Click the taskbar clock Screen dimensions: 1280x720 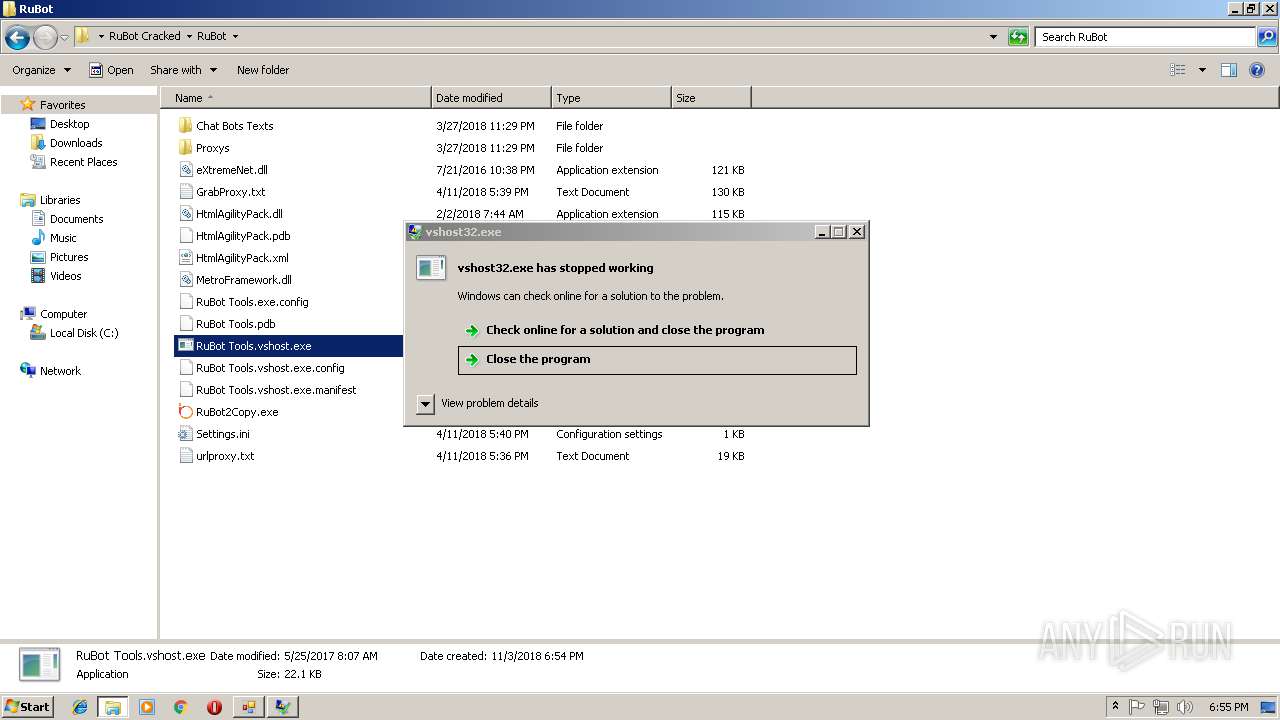tap(1228, 707)
